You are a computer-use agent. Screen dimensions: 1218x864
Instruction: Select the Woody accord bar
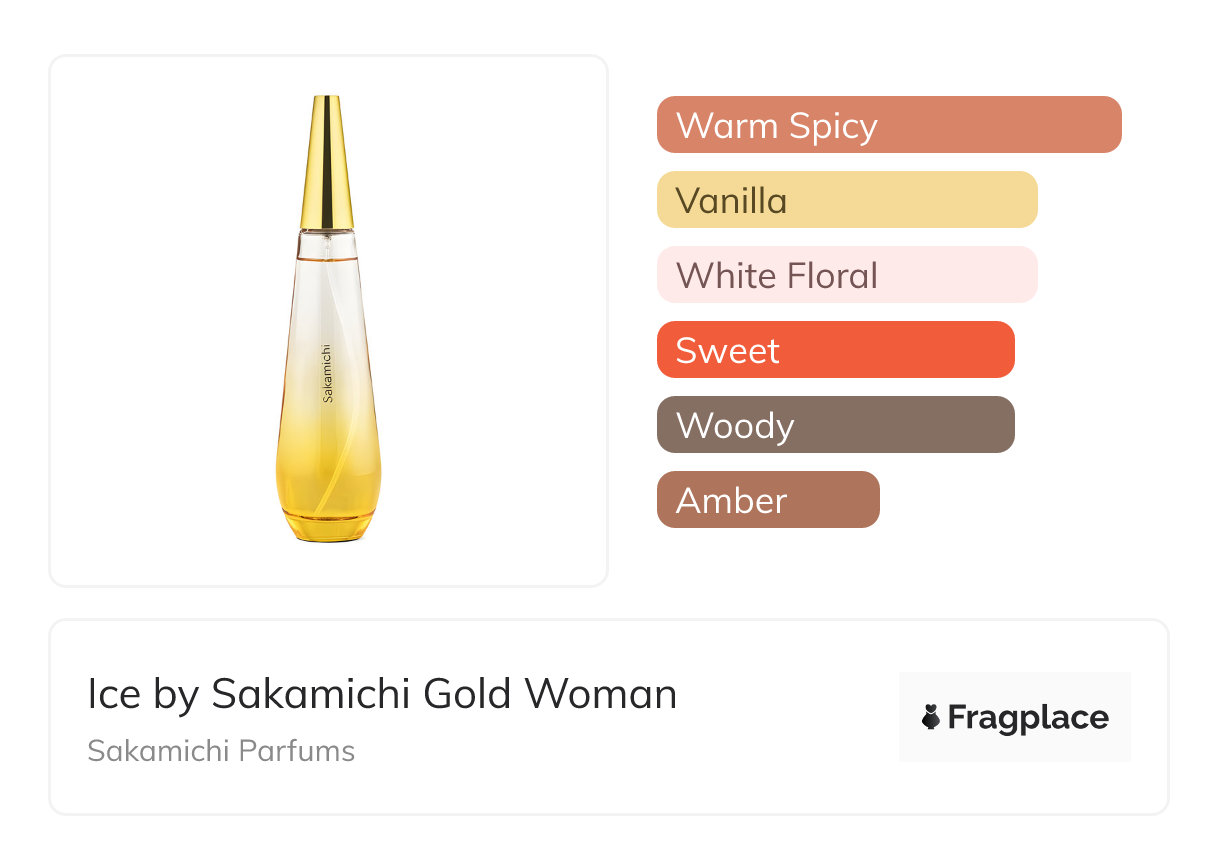pyautogui.click(x=835, y=425)
